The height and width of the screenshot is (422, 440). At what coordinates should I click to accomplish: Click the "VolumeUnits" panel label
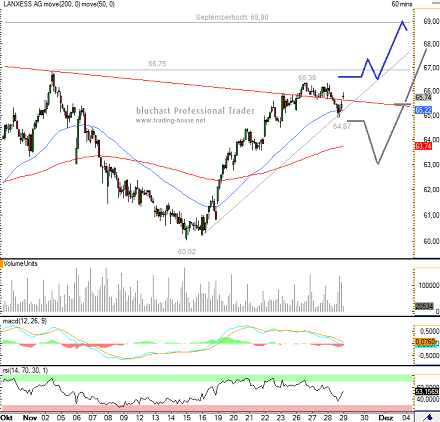pos(20,264)
